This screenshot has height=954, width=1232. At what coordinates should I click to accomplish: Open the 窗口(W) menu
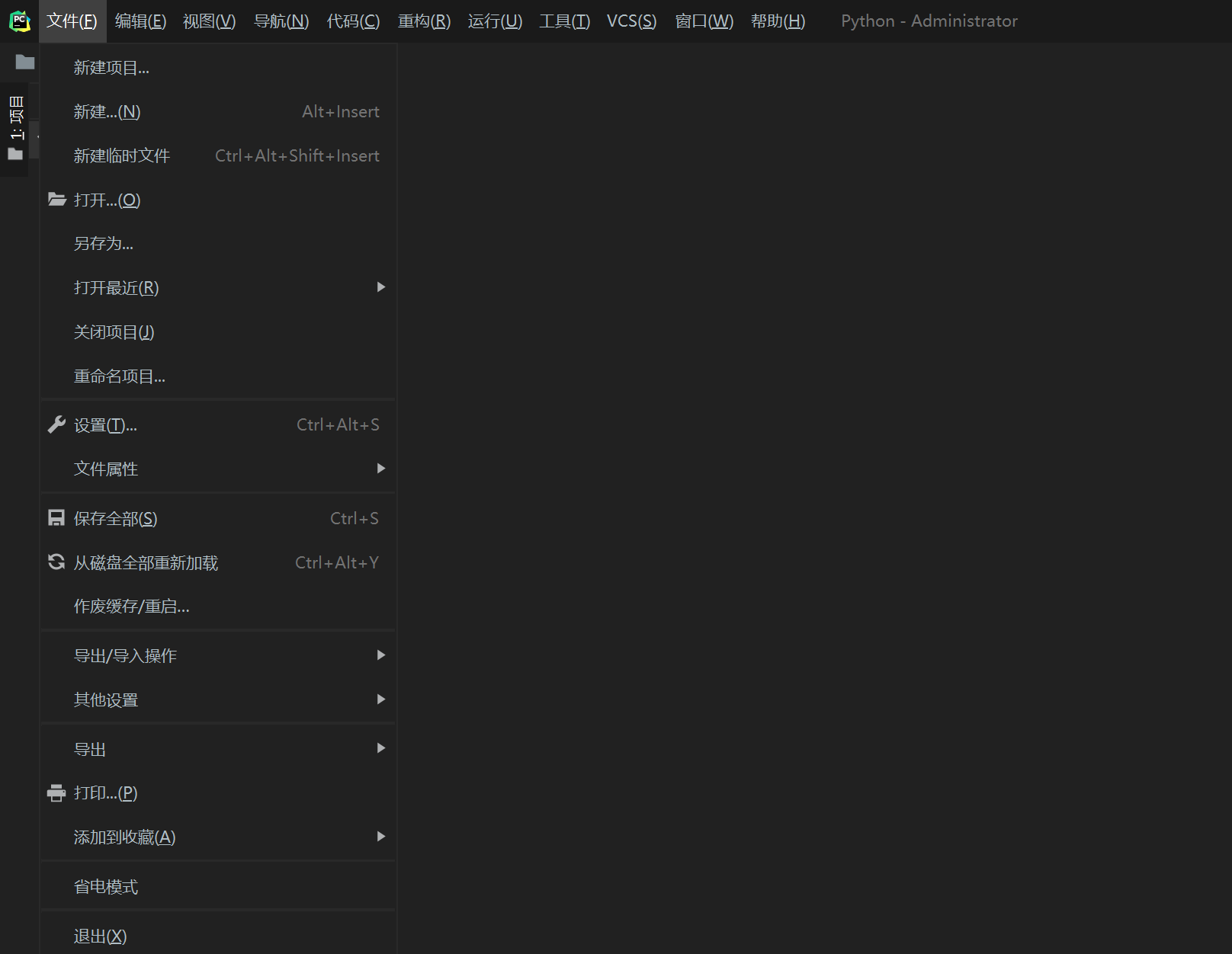(704, 21)
